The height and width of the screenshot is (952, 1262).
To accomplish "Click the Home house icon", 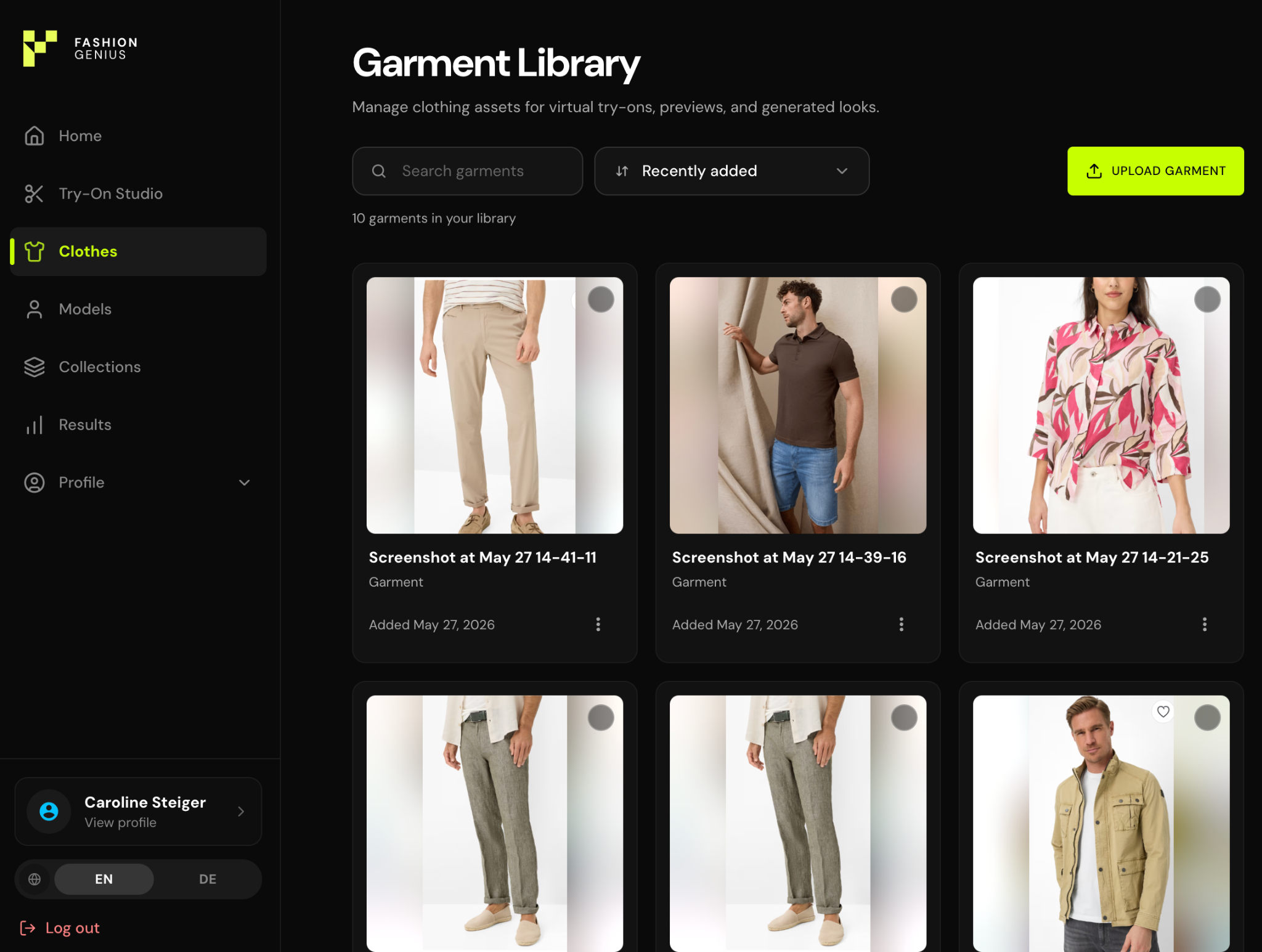I will [35, 136].
